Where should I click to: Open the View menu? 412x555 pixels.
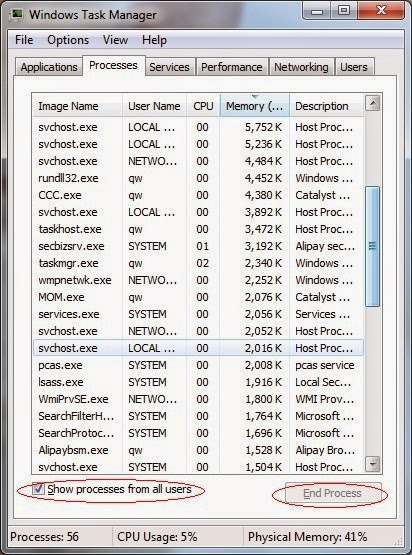[115, 40]
